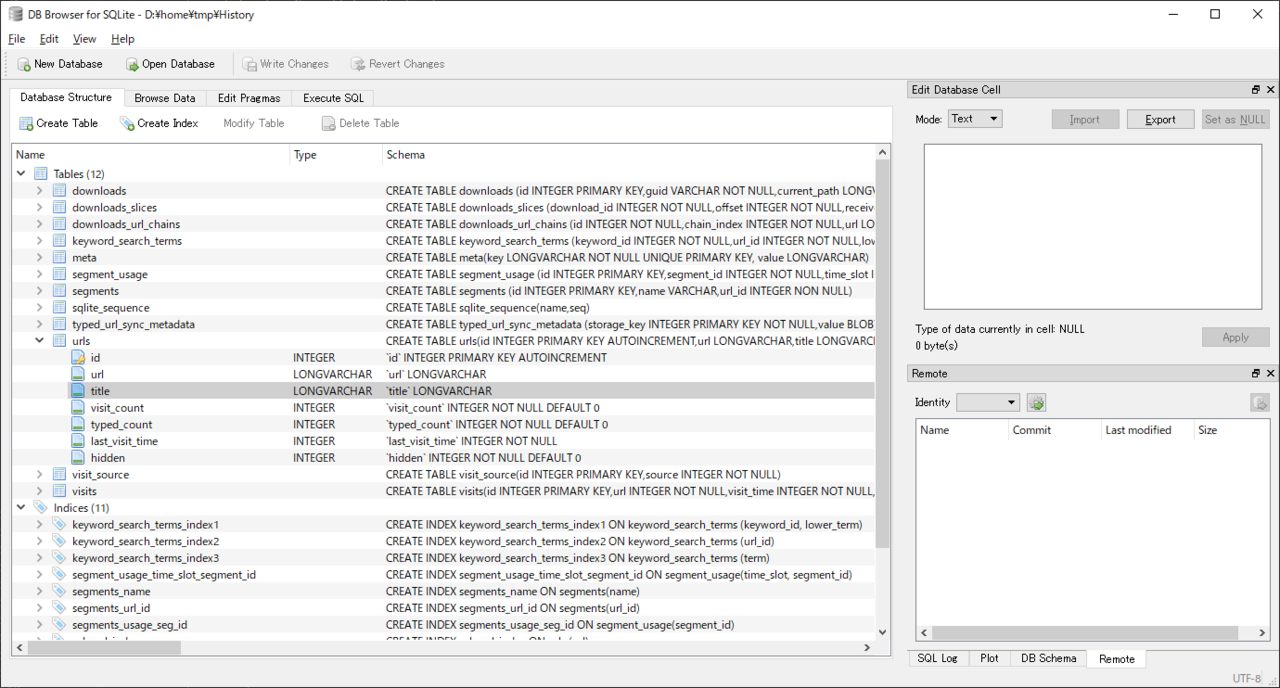Click the field icon beside hidden column

coord(78,457)
